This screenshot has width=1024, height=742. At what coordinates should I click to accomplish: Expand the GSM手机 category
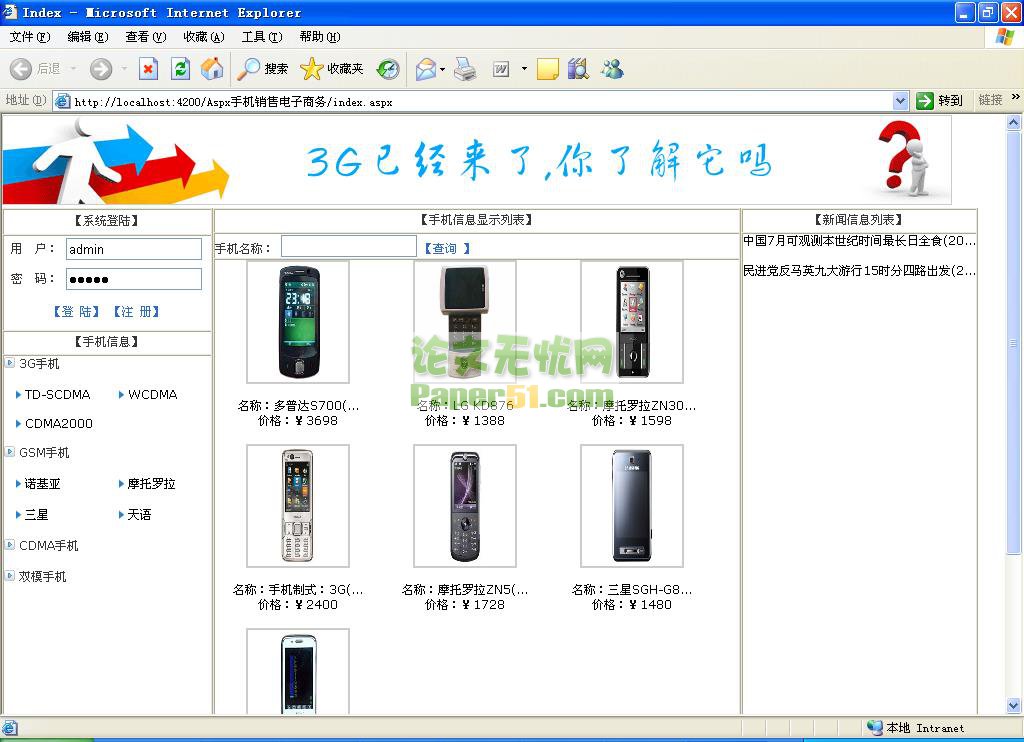pyautogui.click(x=10, y=451)
